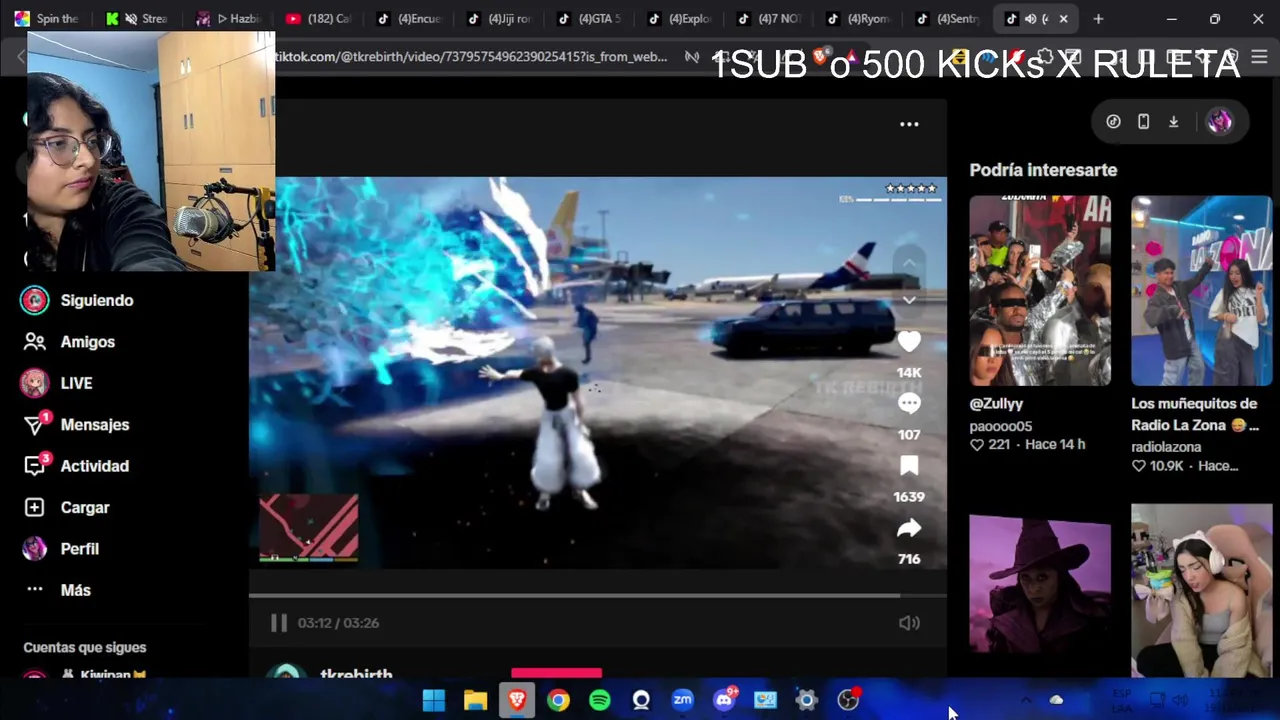Switch to the (4)Encue TikTok tab
Image resolution: width=1280 pixels, height=720 pixels.
click(410, 18)
